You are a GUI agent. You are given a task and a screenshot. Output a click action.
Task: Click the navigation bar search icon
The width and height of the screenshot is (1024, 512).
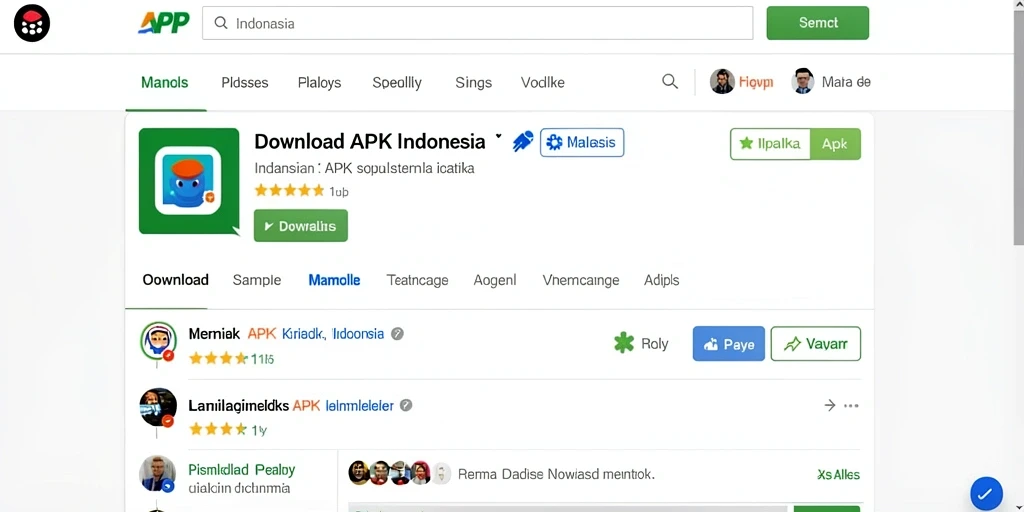[x=670, y=82]
